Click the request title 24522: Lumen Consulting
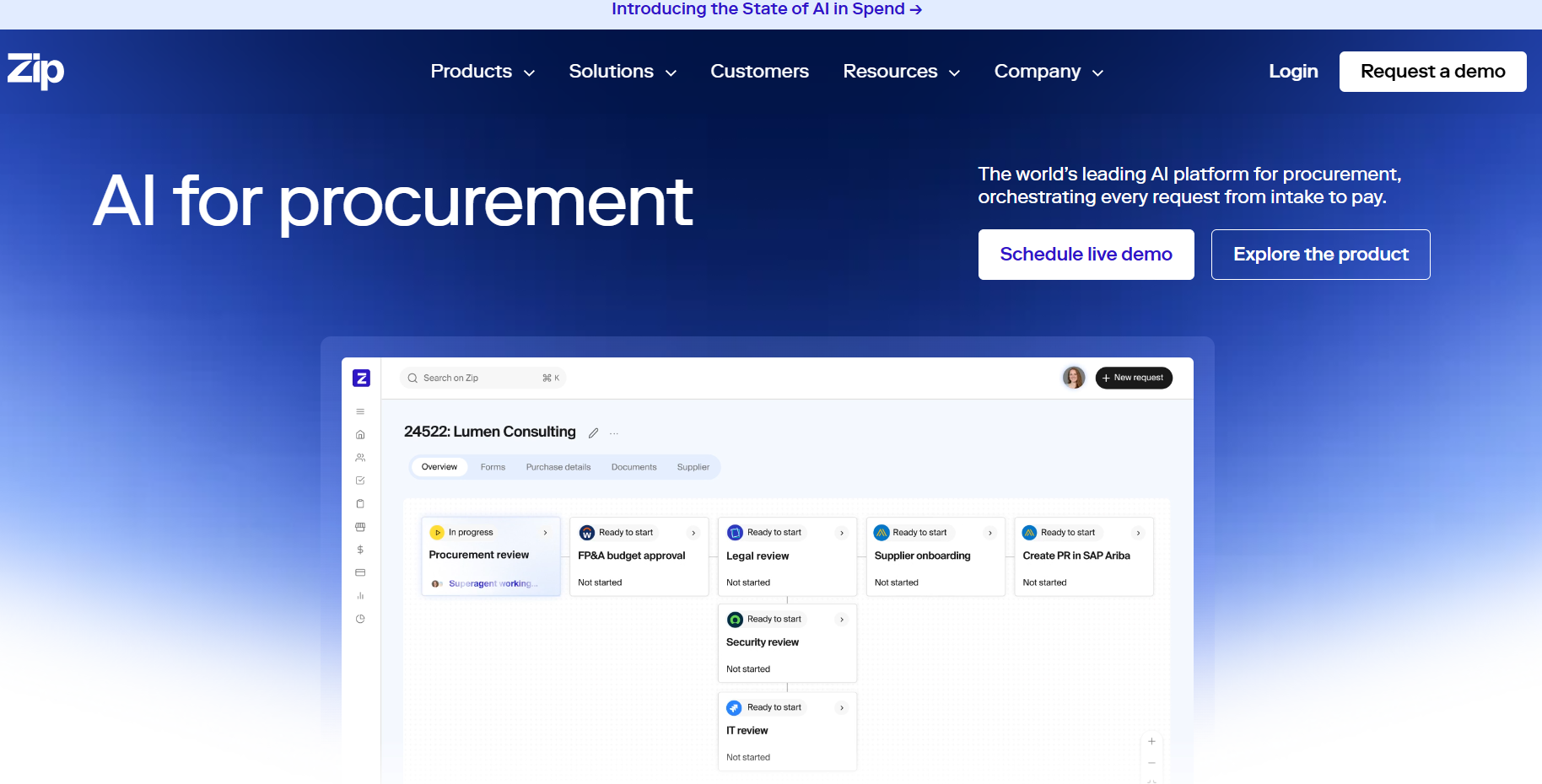 tap(490, 432)
